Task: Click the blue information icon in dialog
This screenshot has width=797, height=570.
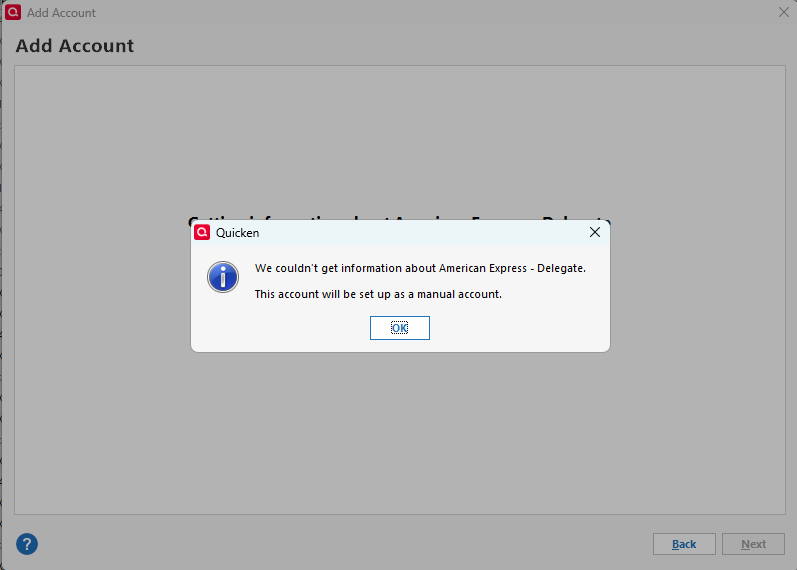Action: [x=223, y=277]
